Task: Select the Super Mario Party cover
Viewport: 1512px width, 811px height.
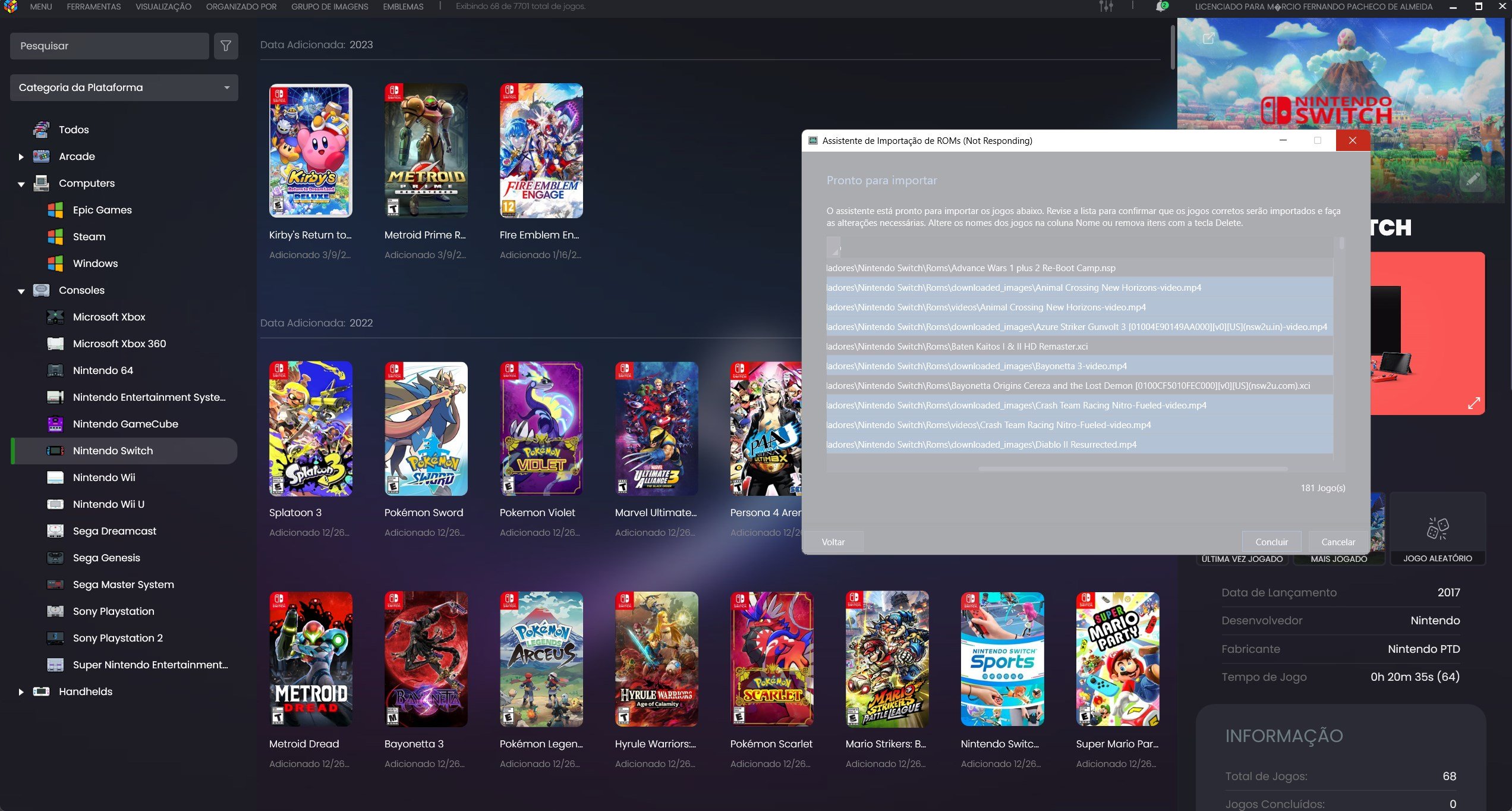Action: coord(1117,659)
